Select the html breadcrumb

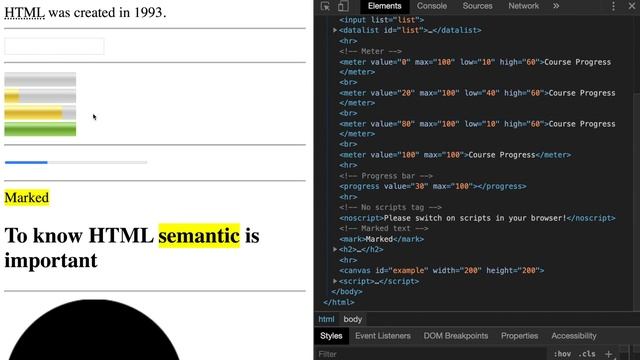pyautogui.click(x=326, y=319)
